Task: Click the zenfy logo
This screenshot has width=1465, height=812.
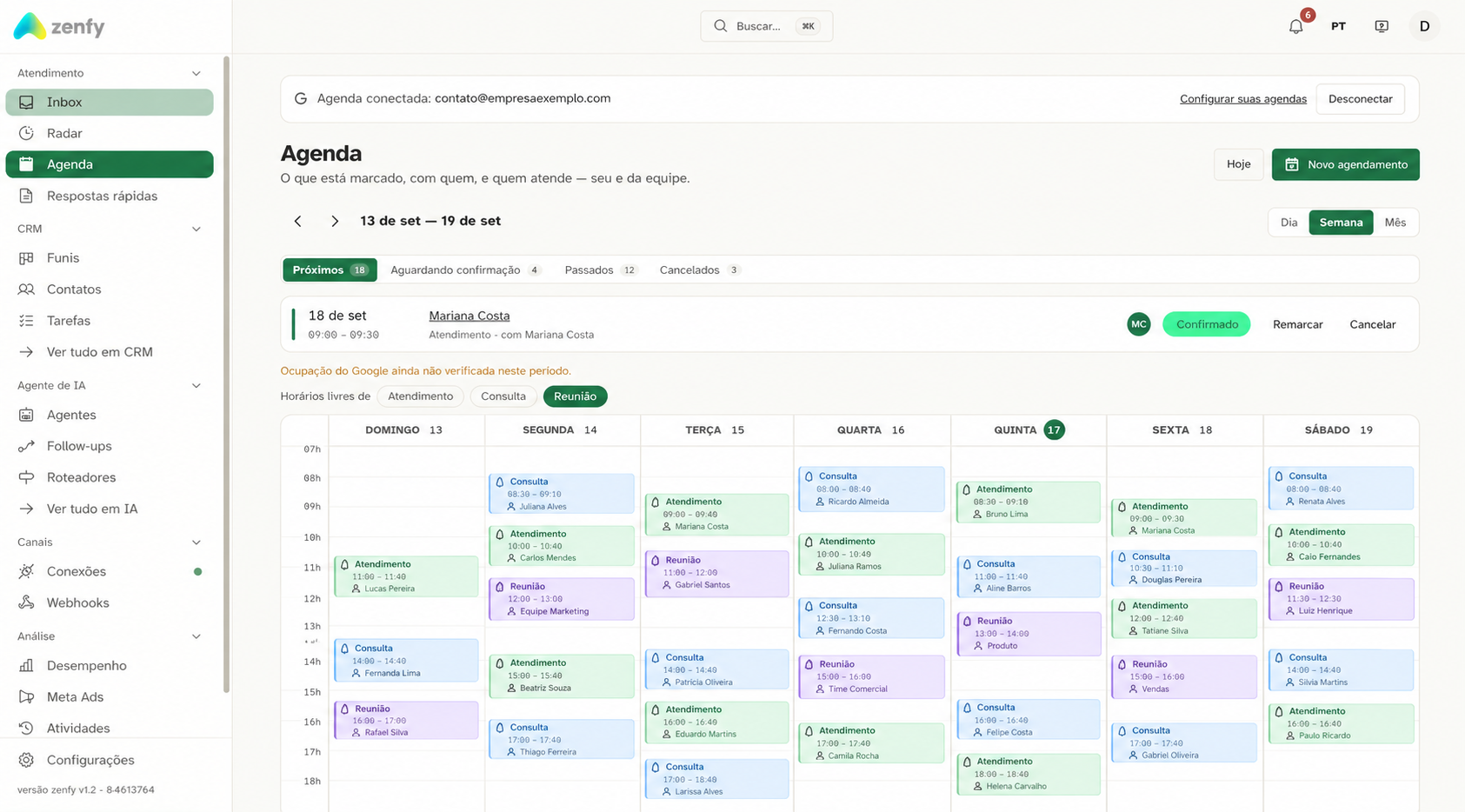Action: click(x=59, y=26)
